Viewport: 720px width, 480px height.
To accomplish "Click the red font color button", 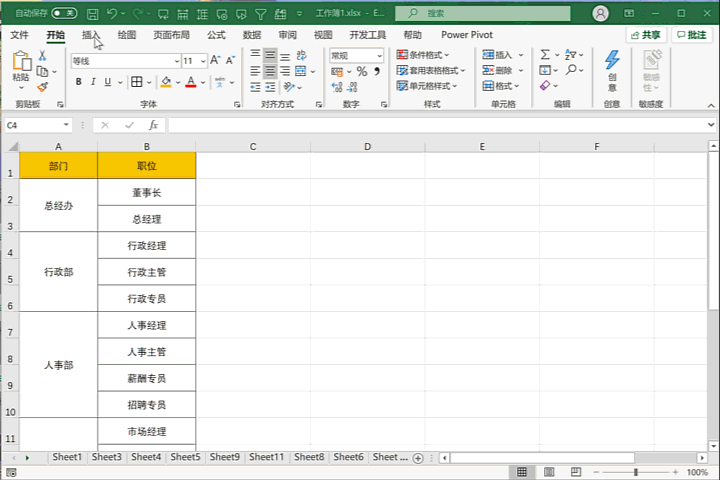I will 191,82.
